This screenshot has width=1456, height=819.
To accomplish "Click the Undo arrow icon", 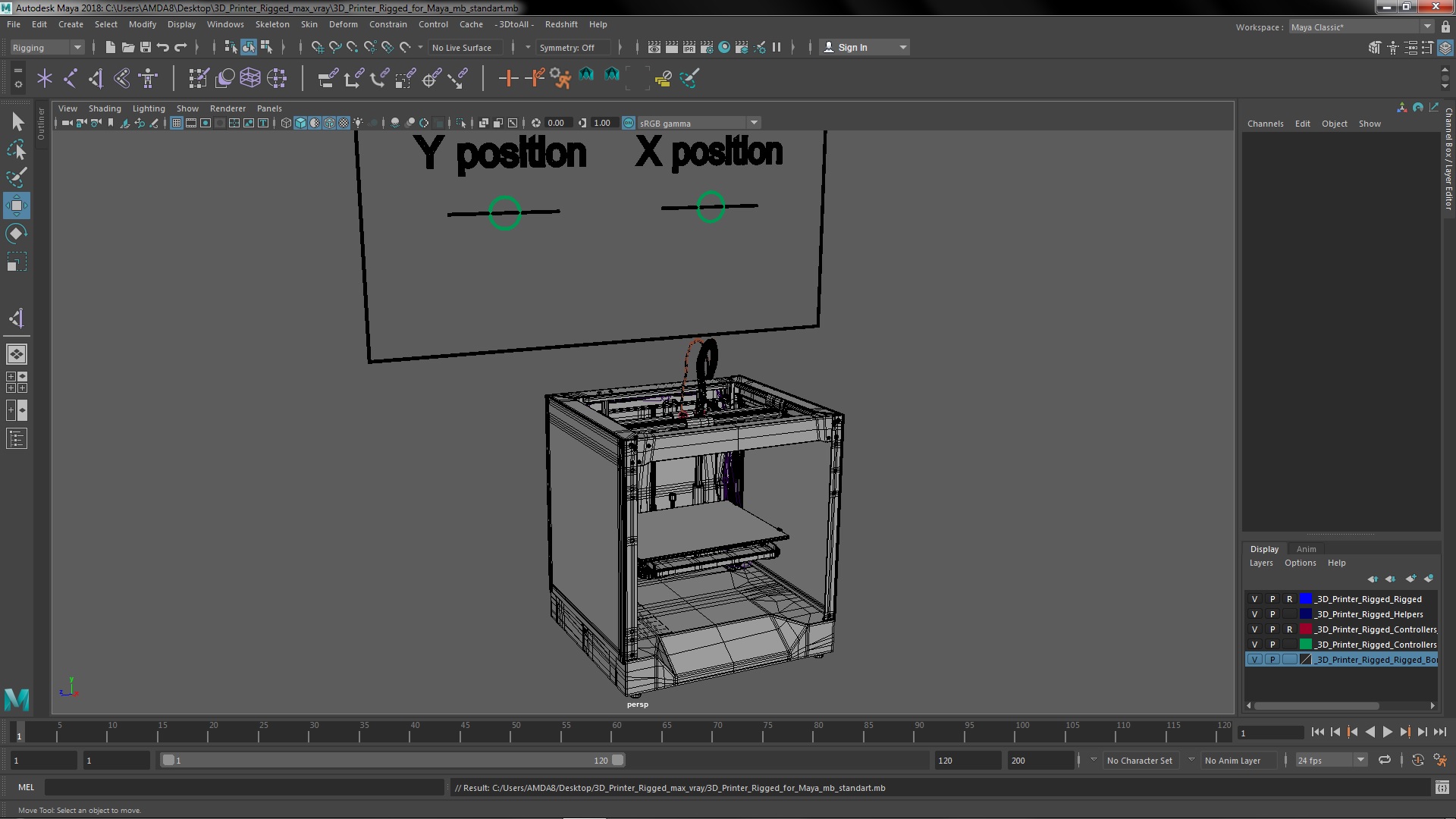I will [163, 47].
